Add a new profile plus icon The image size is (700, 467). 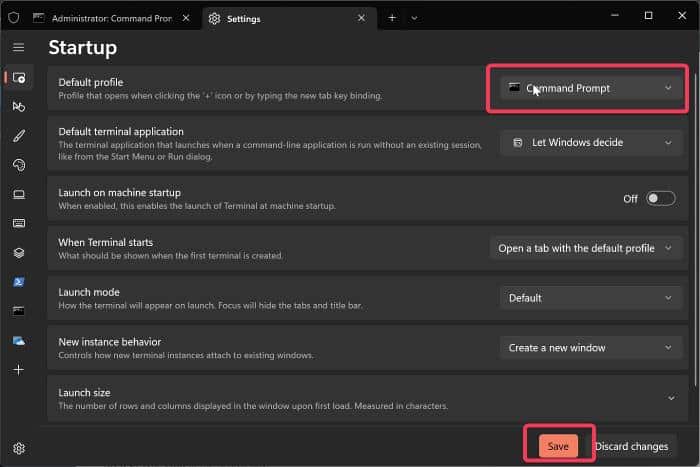(x=18, y=370)
